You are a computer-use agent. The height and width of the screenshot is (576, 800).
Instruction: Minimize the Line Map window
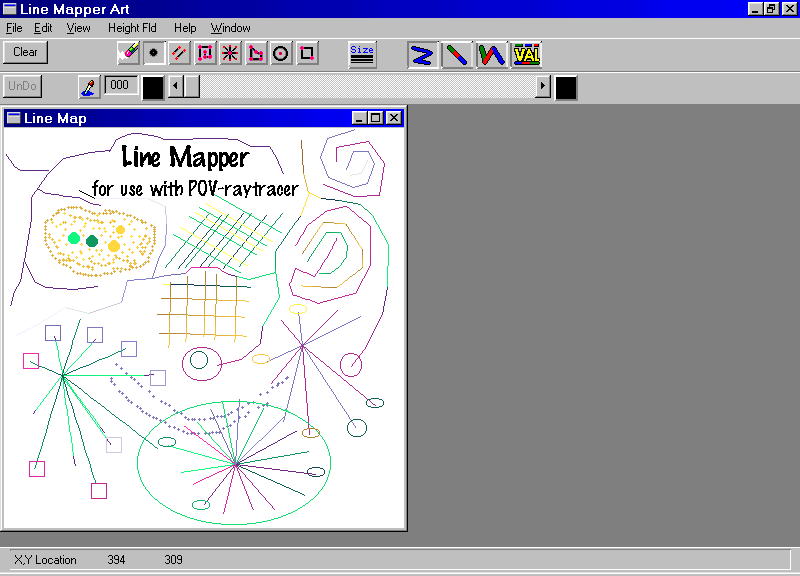359,118
